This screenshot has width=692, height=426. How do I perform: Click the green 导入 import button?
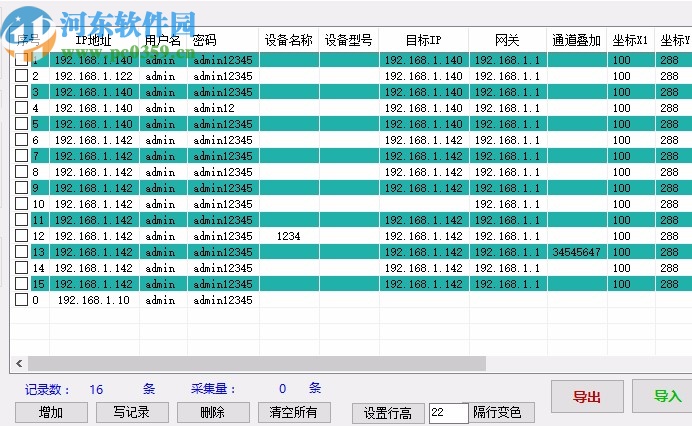coord(662,396)
